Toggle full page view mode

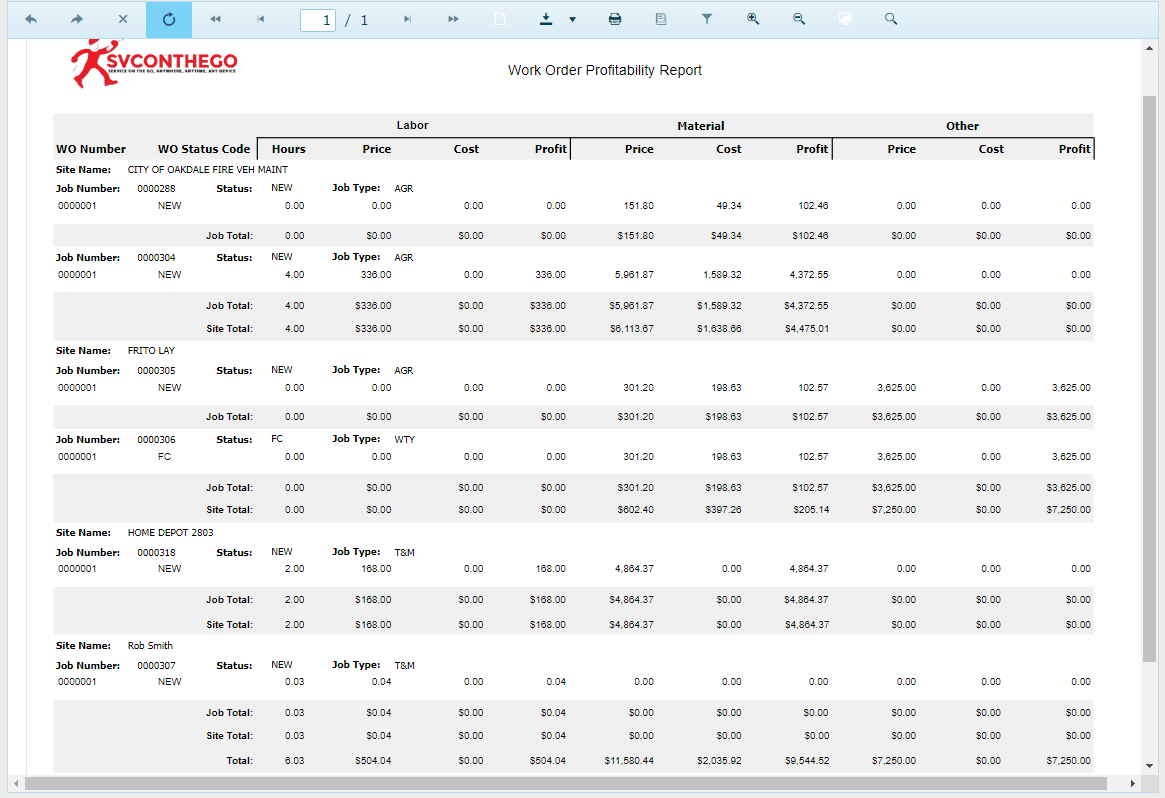tap(845, 19)
